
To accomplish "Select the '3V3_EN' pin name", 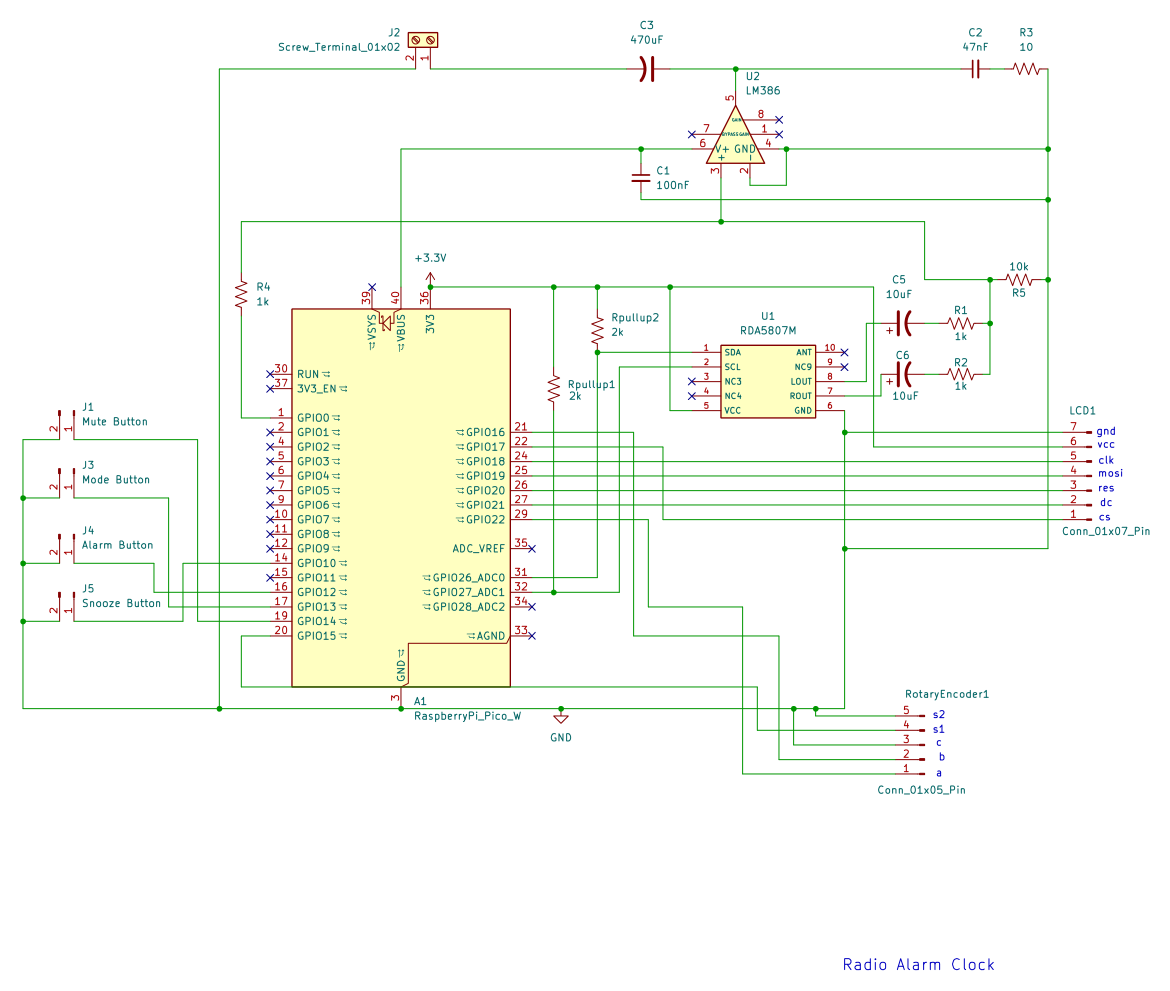I will pyautogui.click(x=317, y=389).
